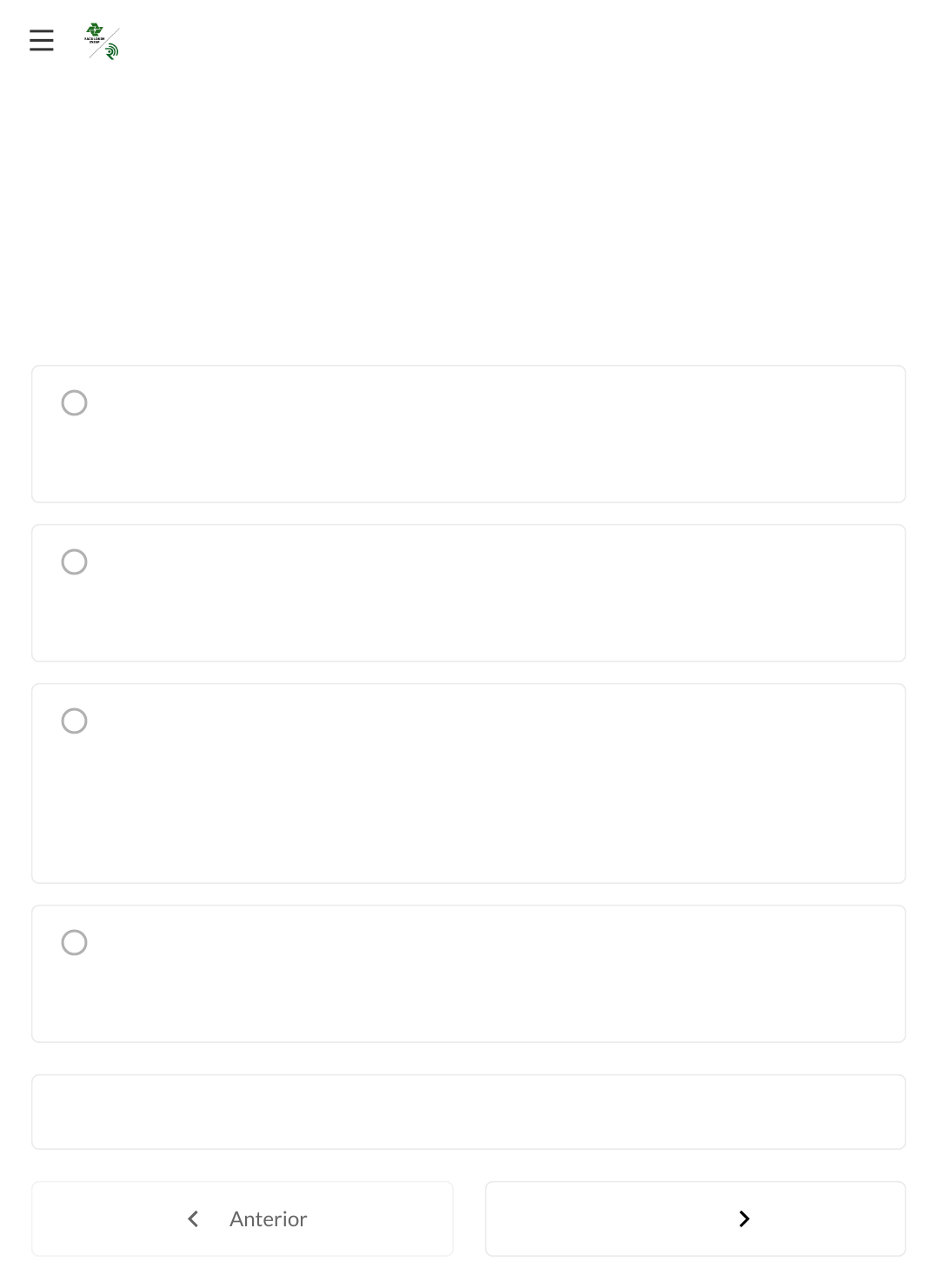Click the right chevron next arrow
This screenshot has width=937, height=1288.
click(x=744, y=1219)
